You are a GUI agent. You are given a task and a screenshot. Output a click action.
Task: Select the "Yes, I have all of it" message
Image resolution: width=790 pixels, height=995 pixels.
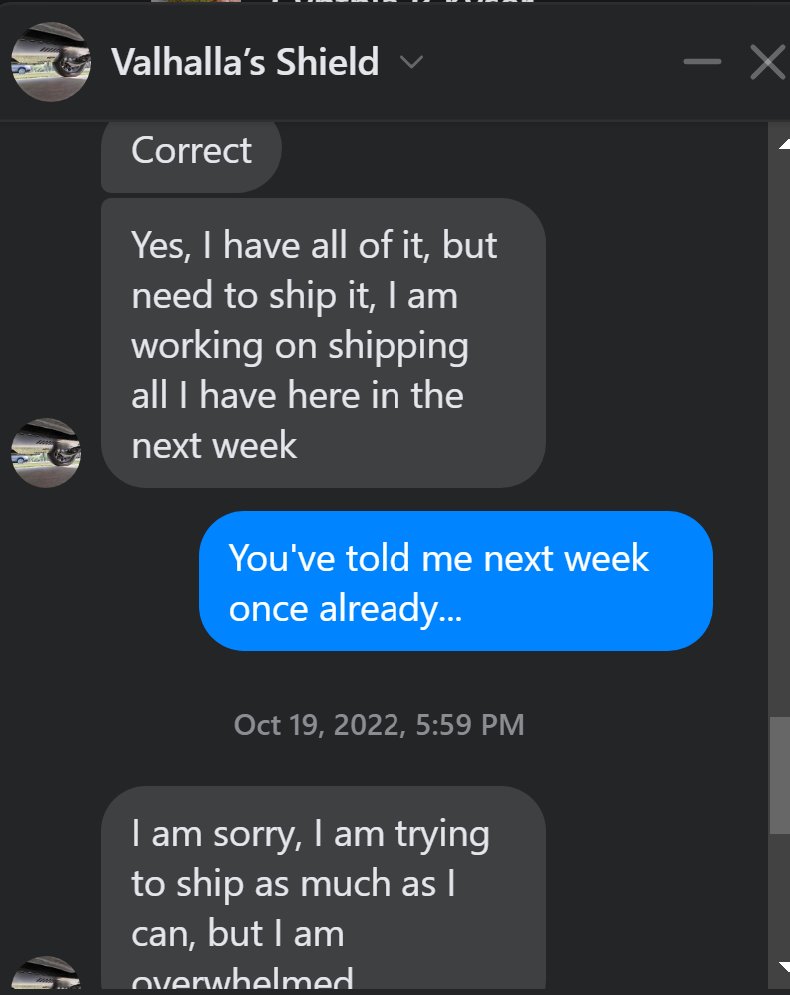point(323,343)
